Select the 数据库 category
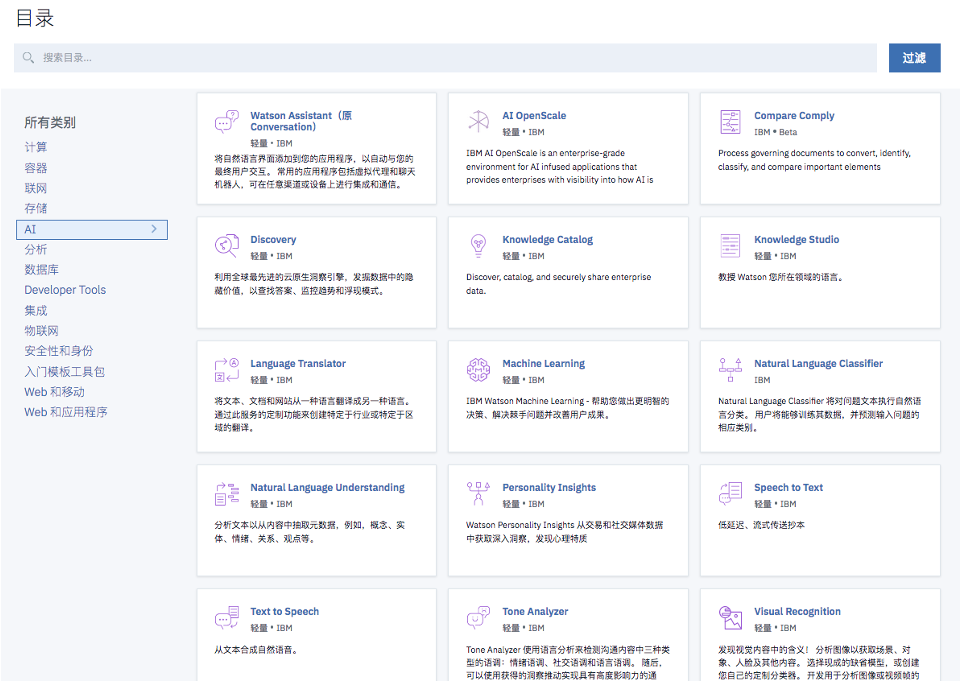The width and height of the screenshot is (960, 682). 42,269
